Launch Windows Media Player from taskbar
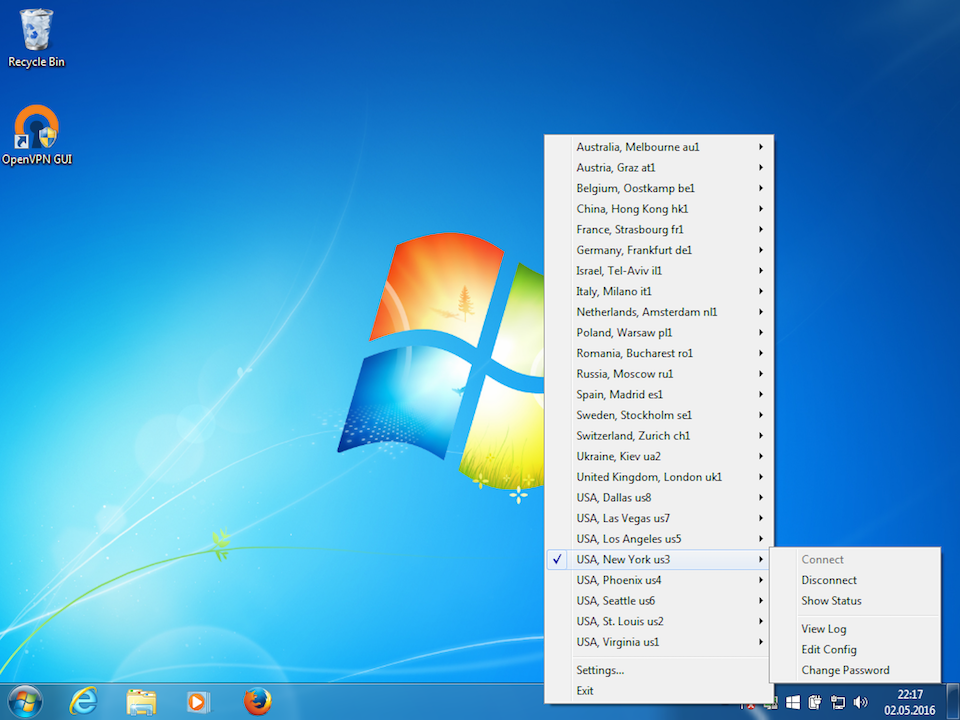 [198, 702]
